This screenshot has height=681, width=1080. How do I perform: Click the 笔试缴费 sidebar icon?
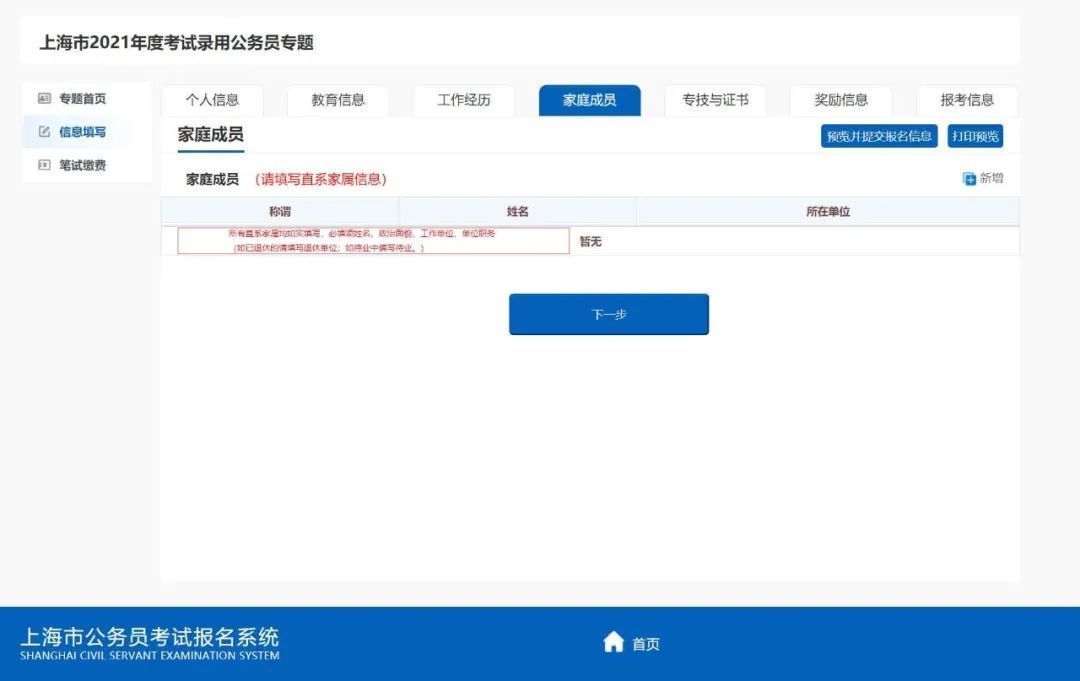[43, 165]
